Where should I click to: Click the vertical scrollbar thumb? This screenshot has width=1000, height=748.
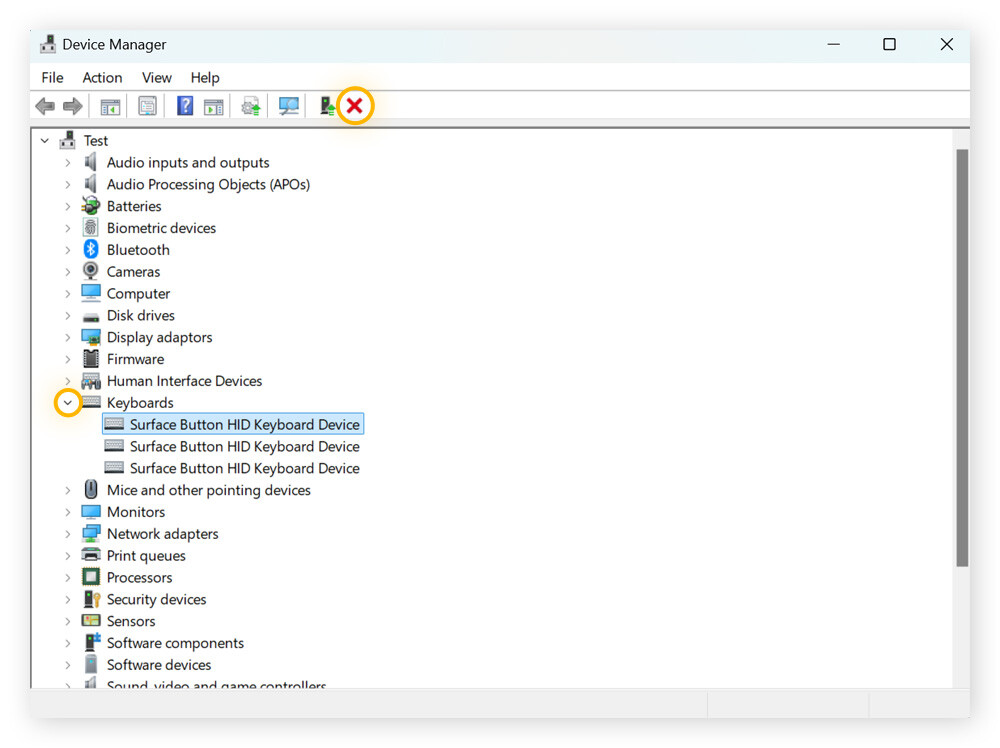click(962, 355)
